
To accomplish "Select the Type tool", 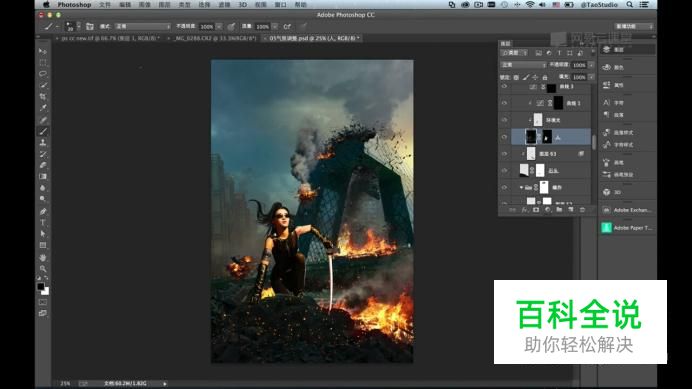I will tap(42, 223).
